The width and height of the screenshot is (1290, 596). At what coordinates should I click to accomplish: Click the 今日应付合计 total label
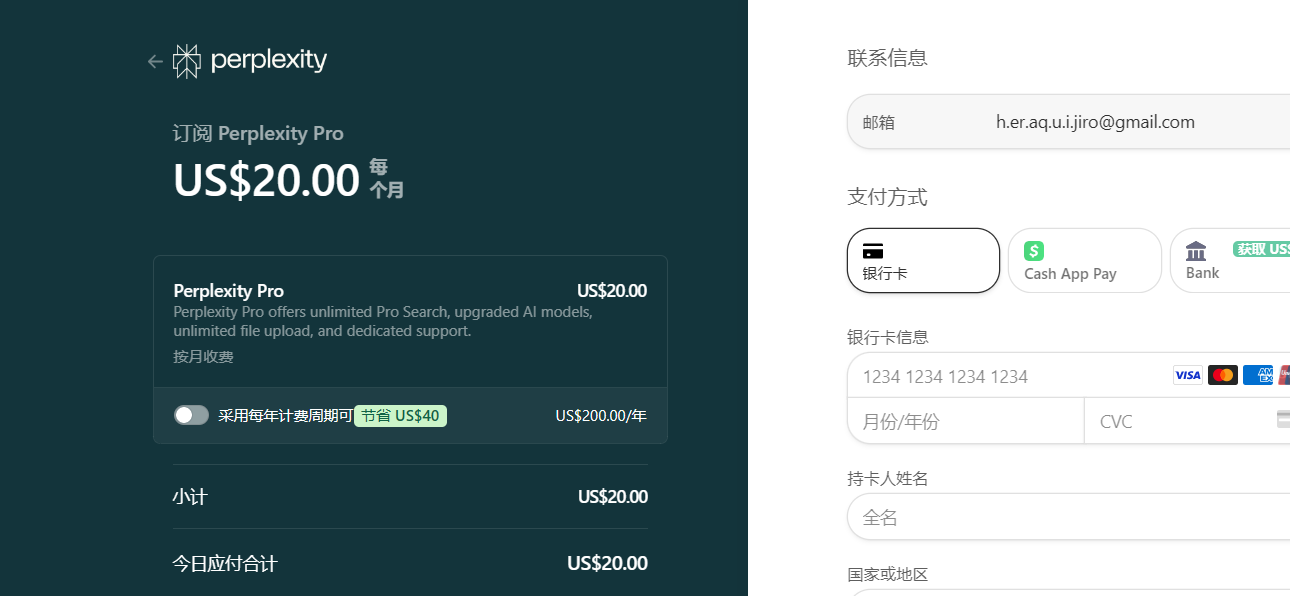pos(225,564)
